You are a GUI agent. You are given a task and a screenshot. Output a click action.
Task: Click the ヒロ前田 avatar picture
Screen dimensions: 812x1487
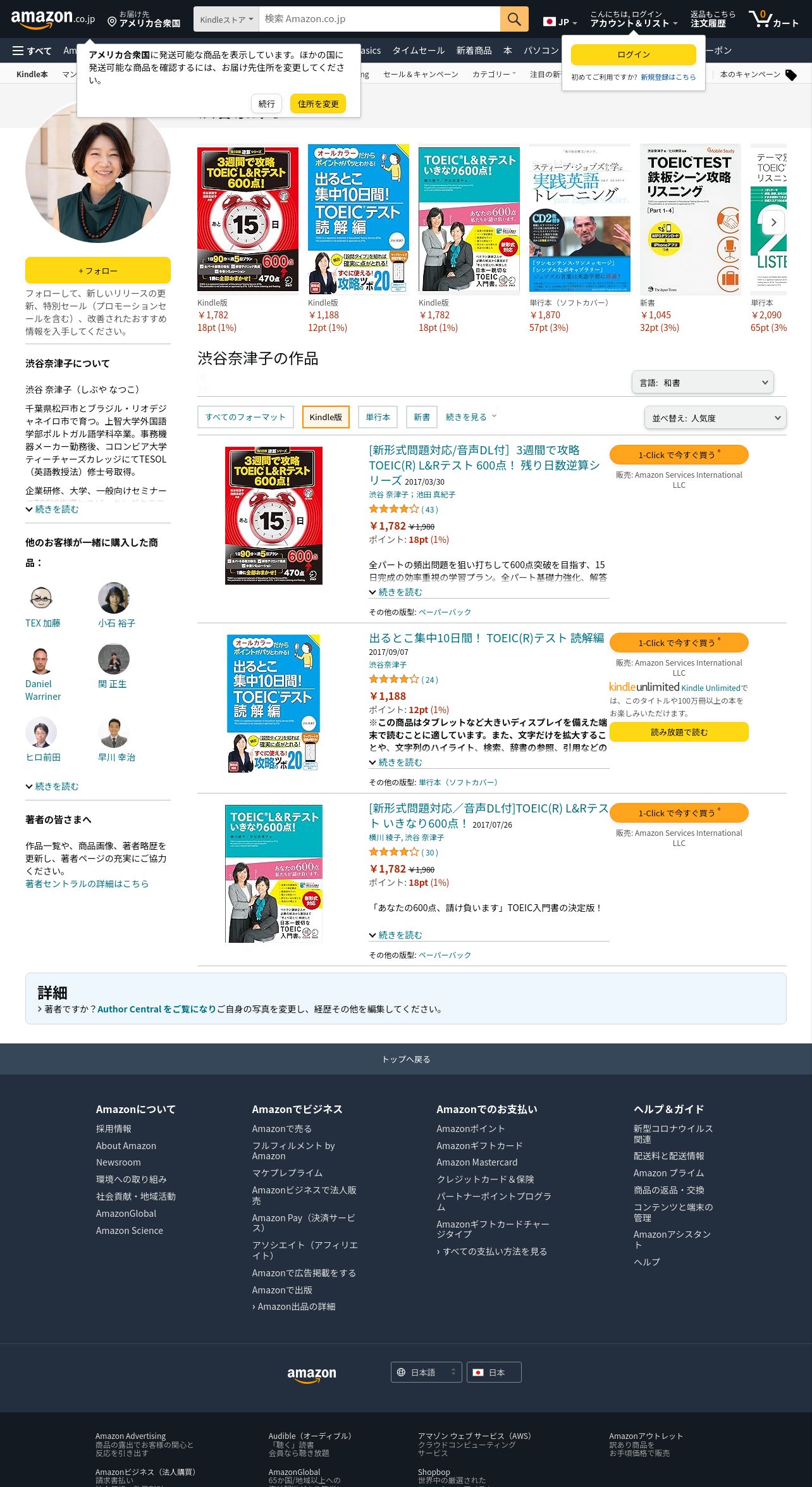(x=41, y=731)
